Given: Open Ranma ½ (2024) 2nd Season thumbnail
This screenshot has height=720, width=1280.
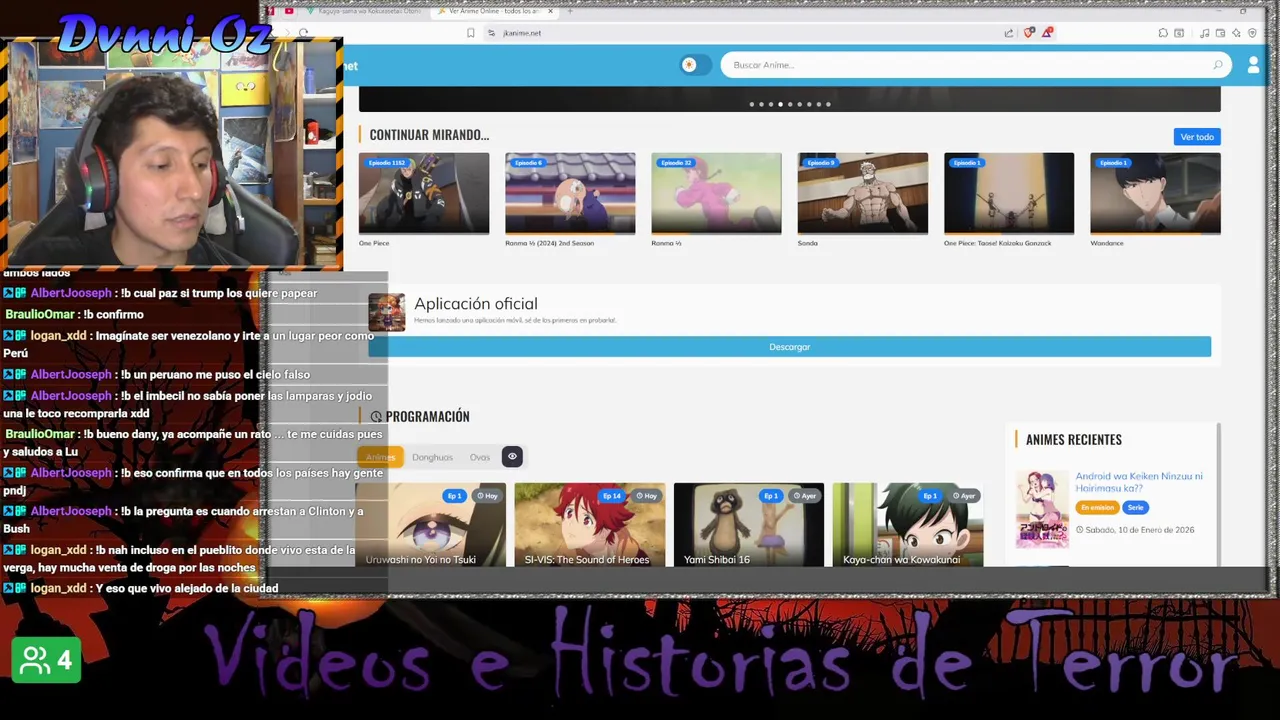Looking at the screenshot, I should click(x=570, y=193).
